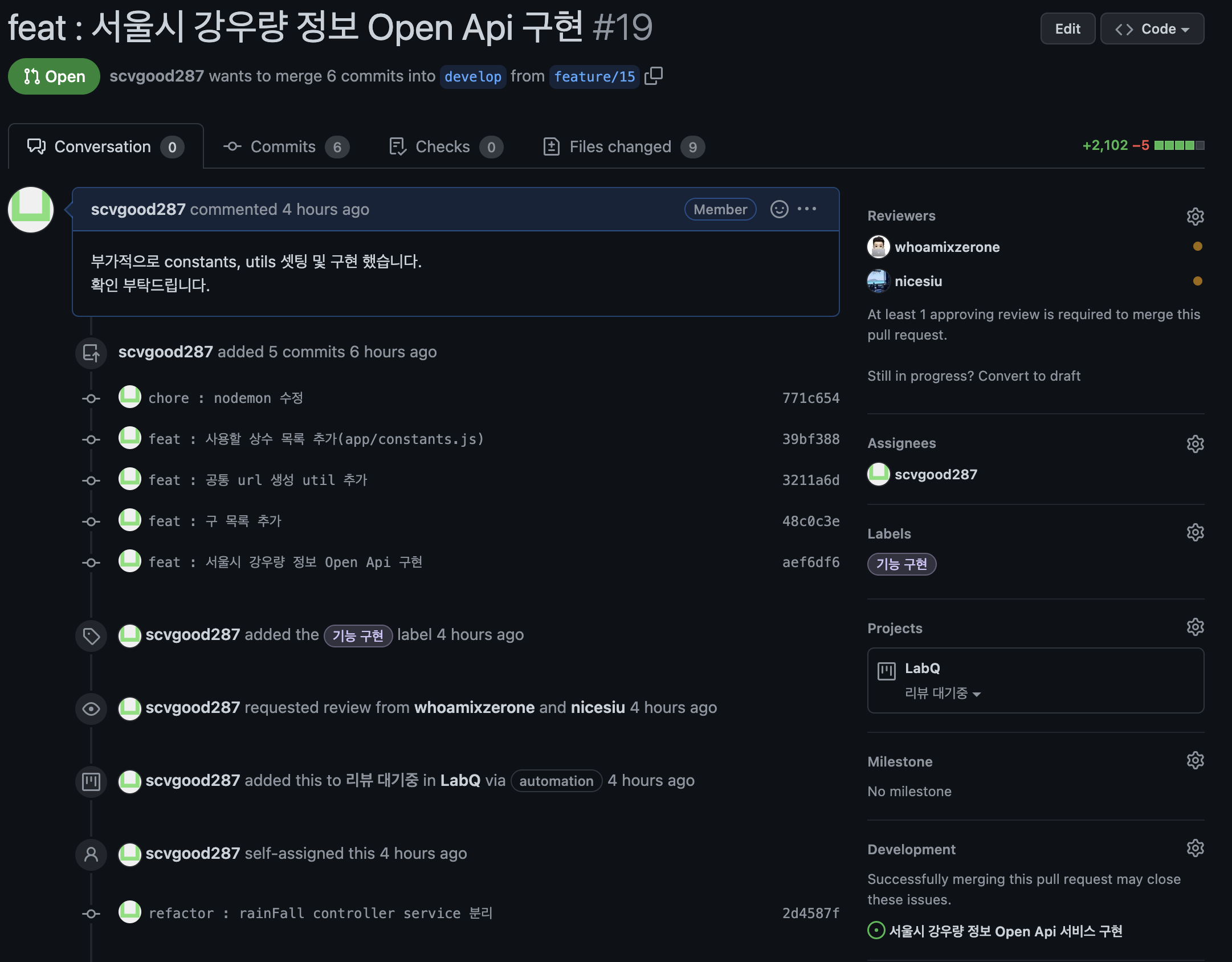Open commit hash 39bf388
This screenshot has width=1232, height=962.
(810, 439)
